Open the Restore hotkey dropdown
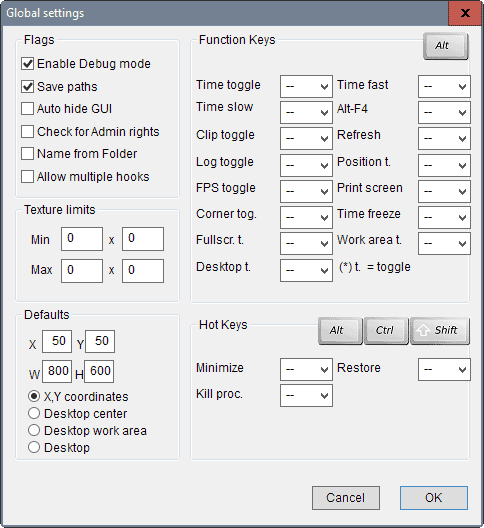Viewport: 484px width, 528px height. 444,369
